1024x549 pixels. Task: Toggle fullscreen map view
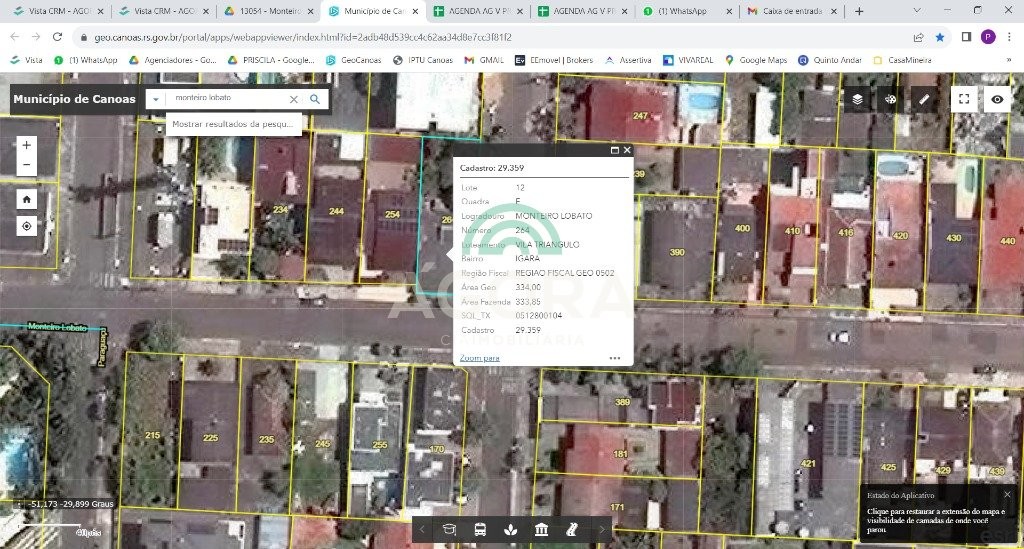click(x=964, y=99)
